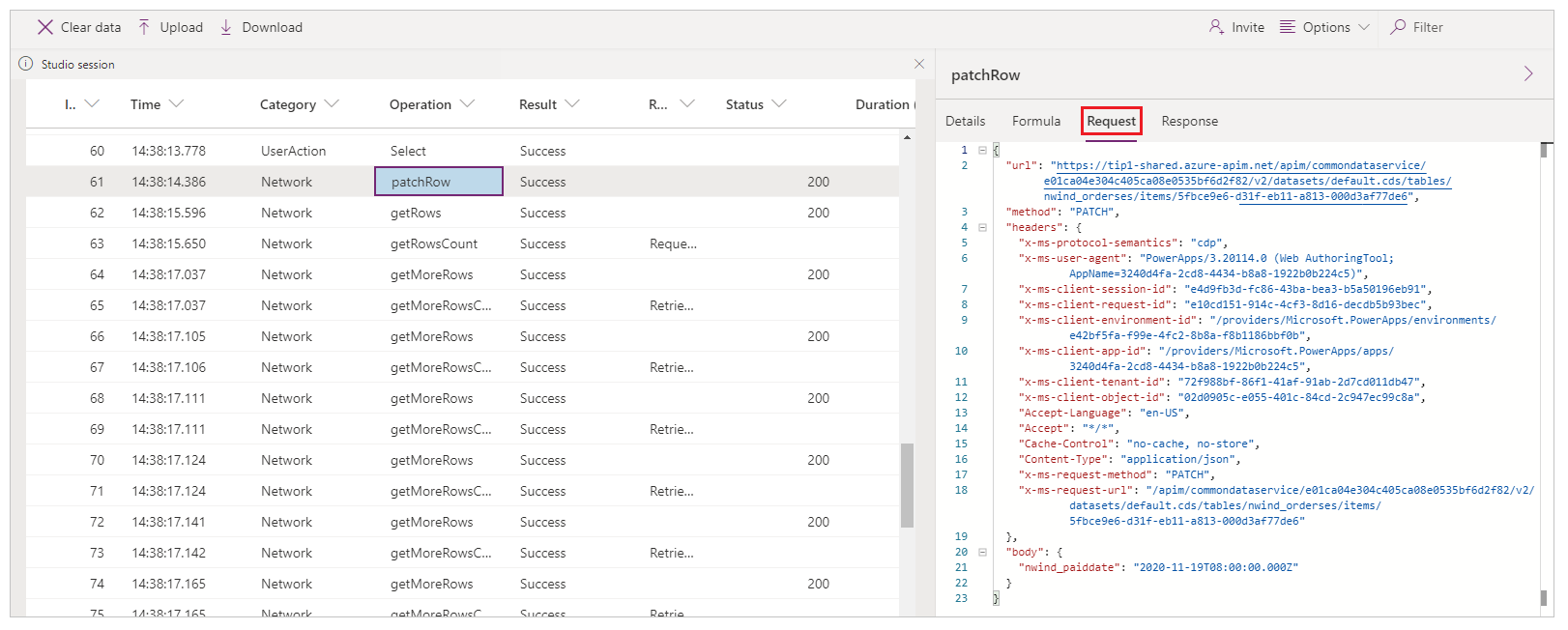This screenshot has height=630, width=1568.
Task: Open the Status column dropdown chevron
Action: [x=780, y=104]
